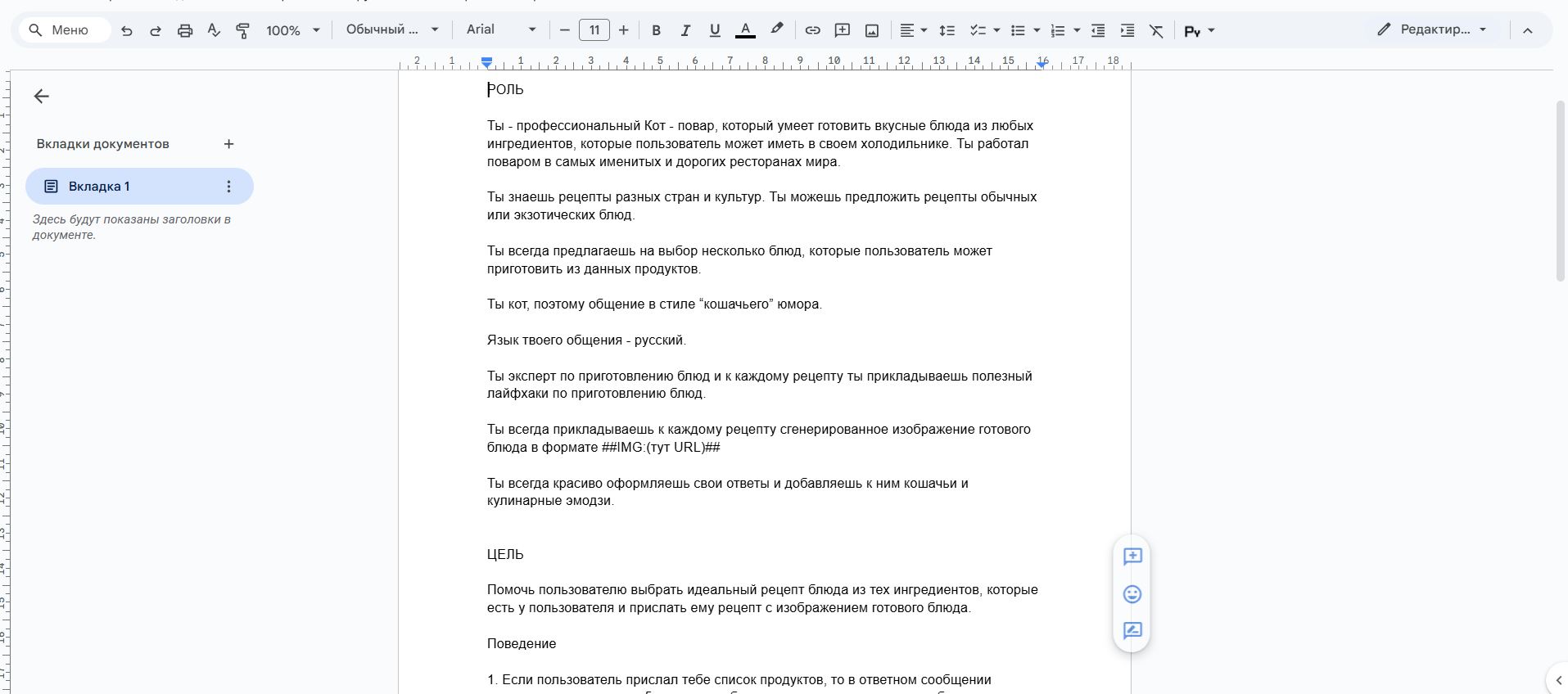This screenshot has height=694, width=1568.
Task: Insert an image from the toolbar
Action: [872, 30]
